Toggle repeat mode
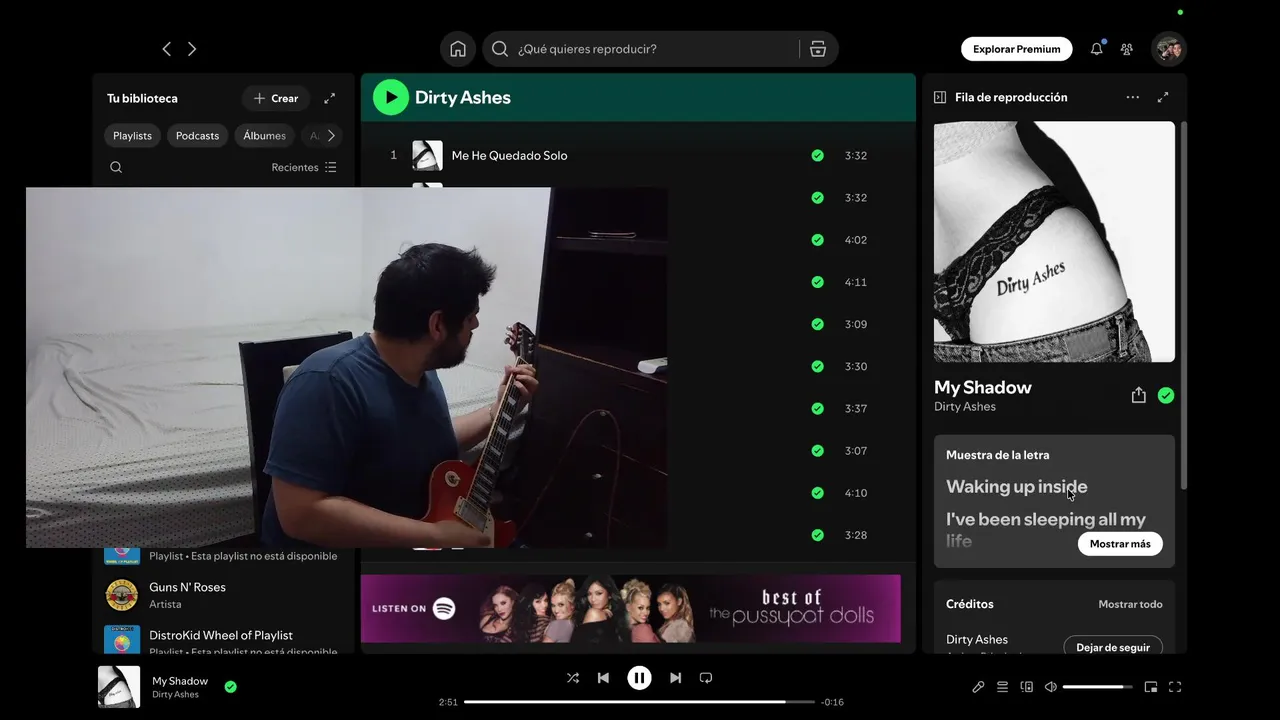 tap(706, 678)
